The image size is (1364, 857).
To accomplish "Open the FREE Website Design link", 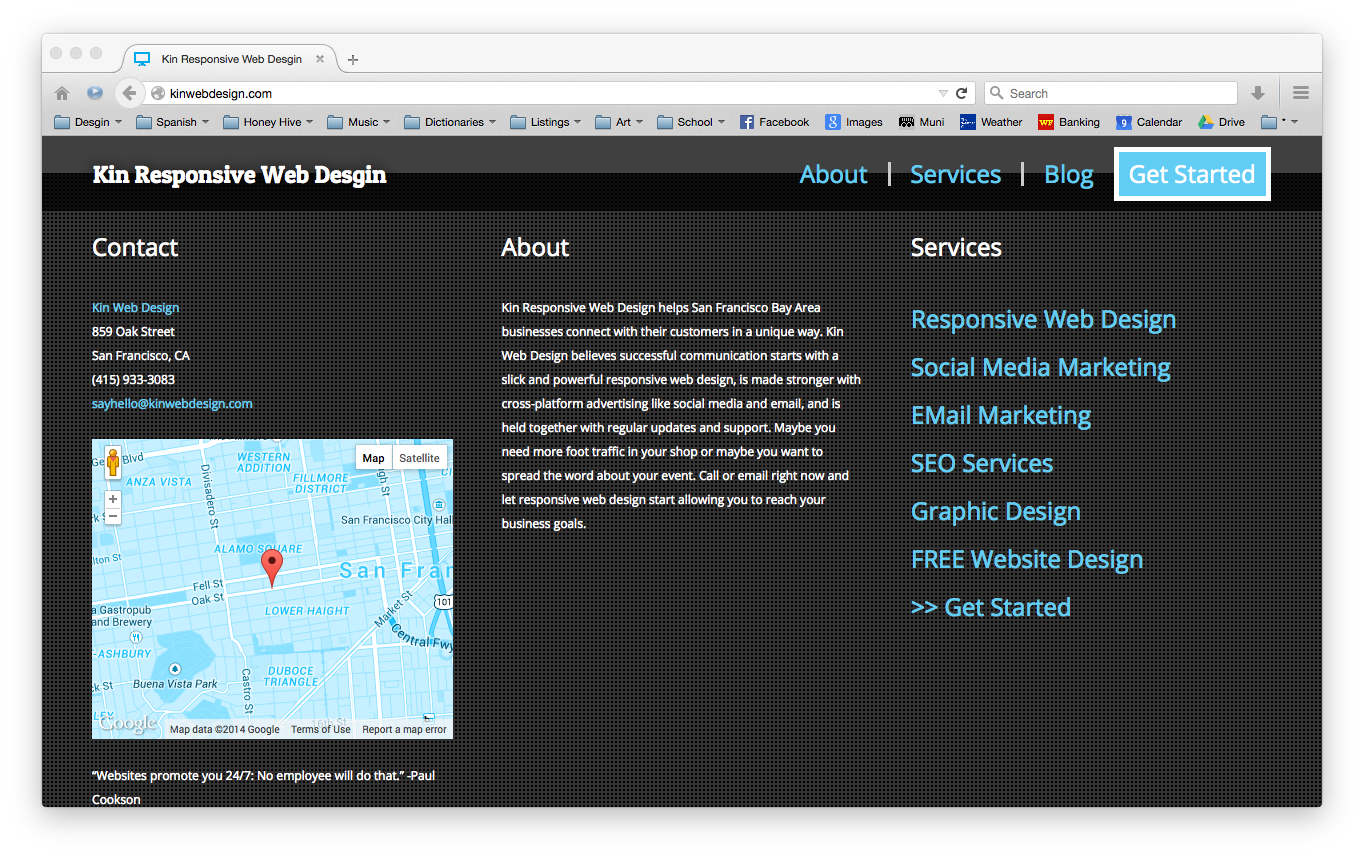I will (x=1027, y=559).
